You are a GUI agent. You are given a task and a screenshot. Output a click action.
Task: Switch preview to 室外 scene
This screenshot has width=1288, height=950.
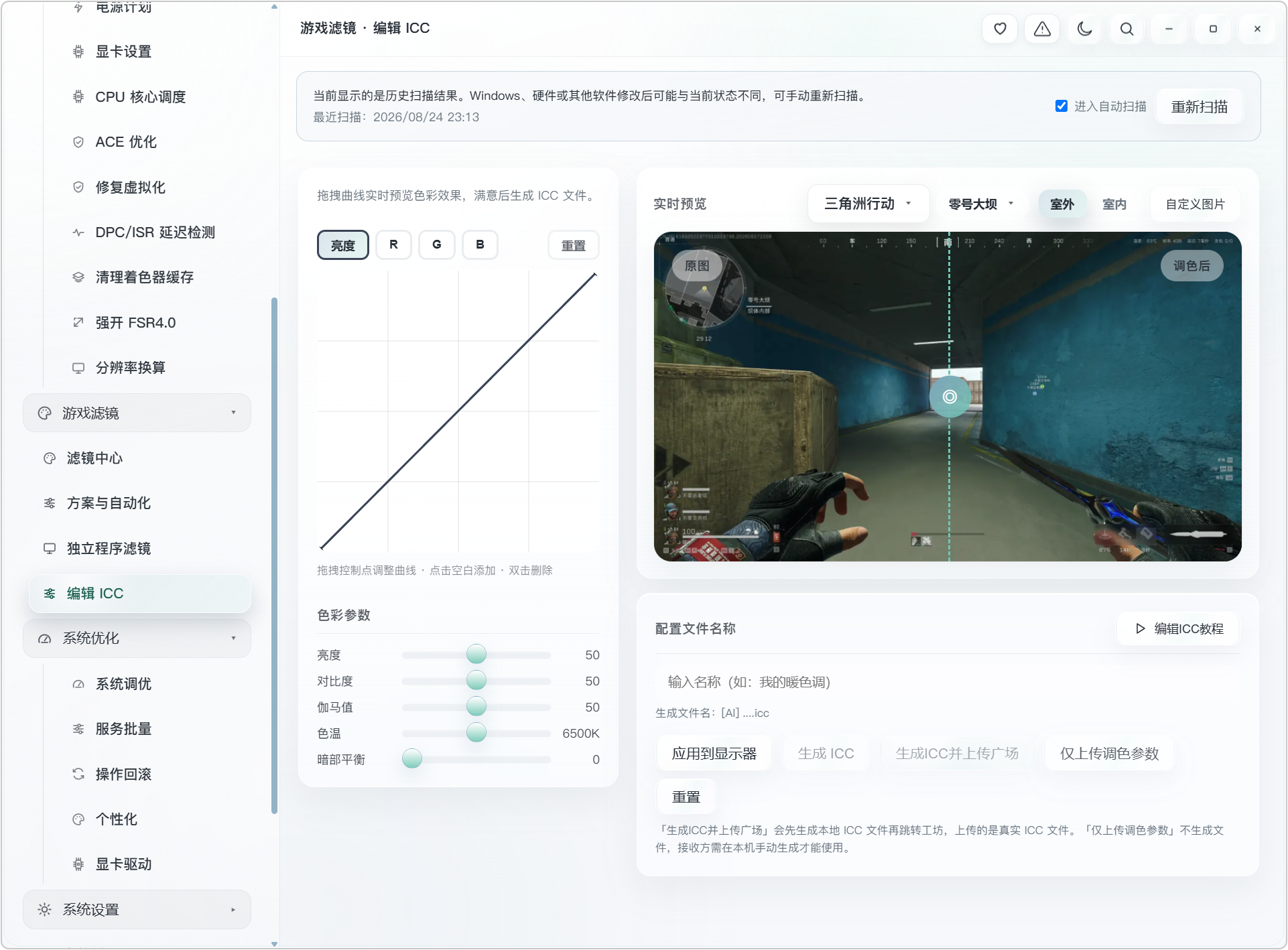tap(1062, 204)
